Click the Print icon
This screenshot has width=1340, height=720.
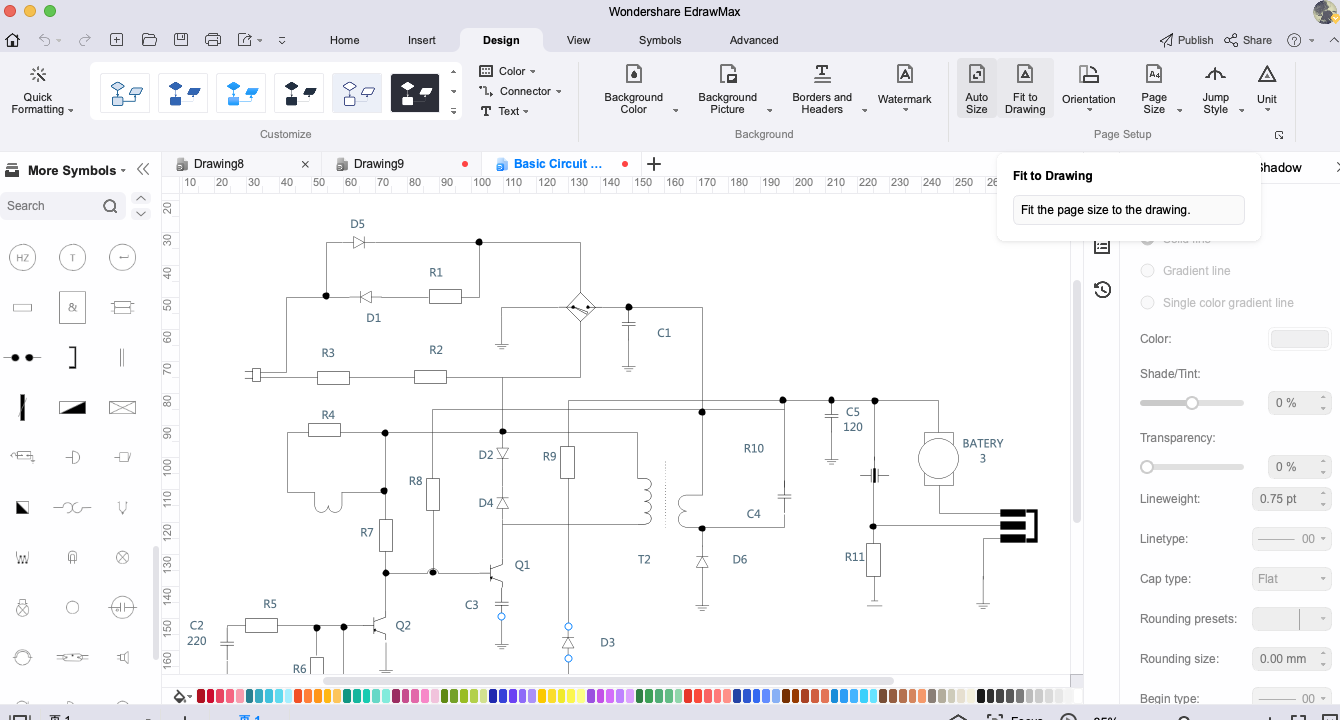click(213, 40)
